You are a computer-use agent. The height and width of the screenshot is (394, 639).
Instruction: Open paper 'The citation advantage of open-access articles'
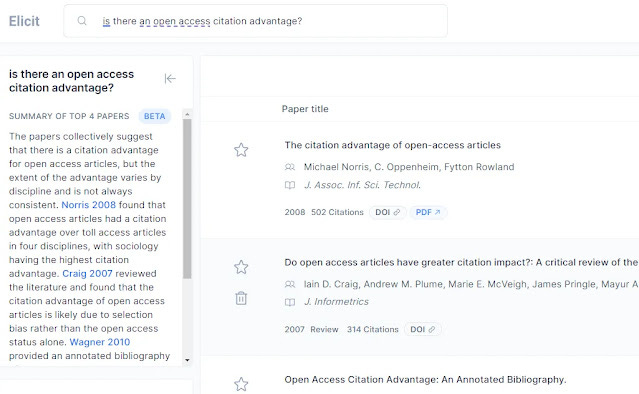pos(392,145)
